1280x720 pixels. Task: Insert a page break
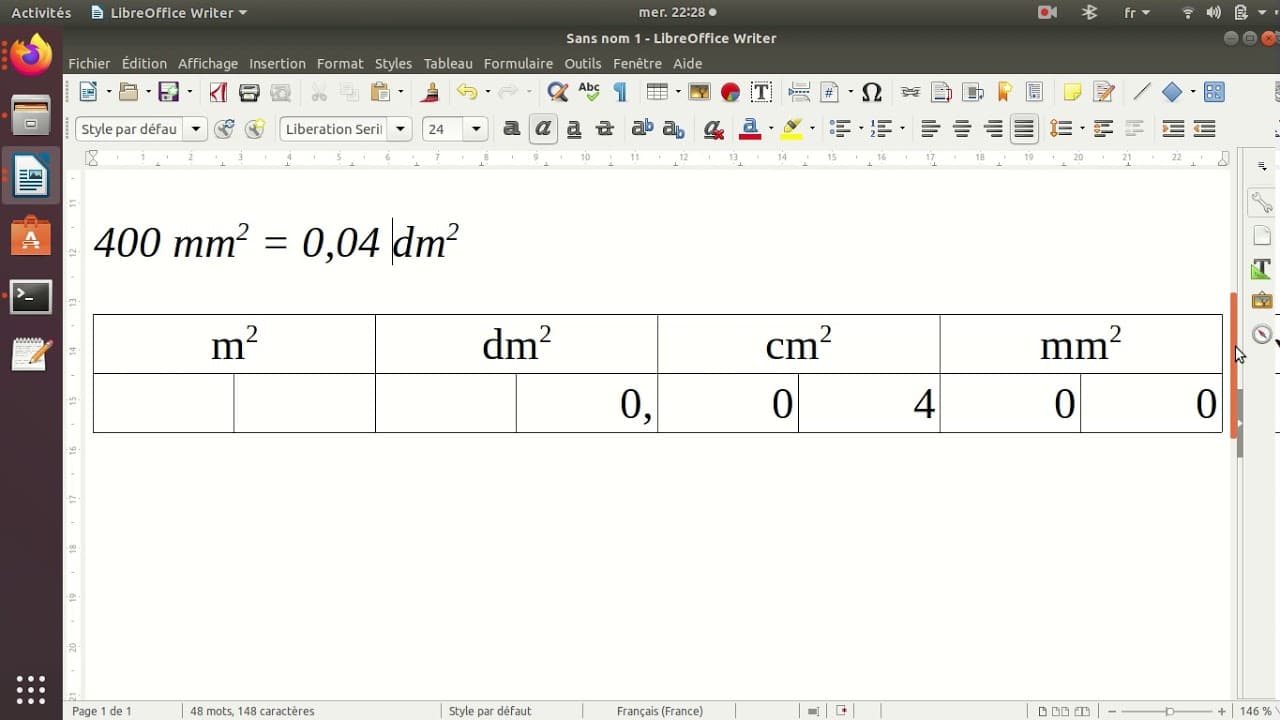[x=799, y=92]
